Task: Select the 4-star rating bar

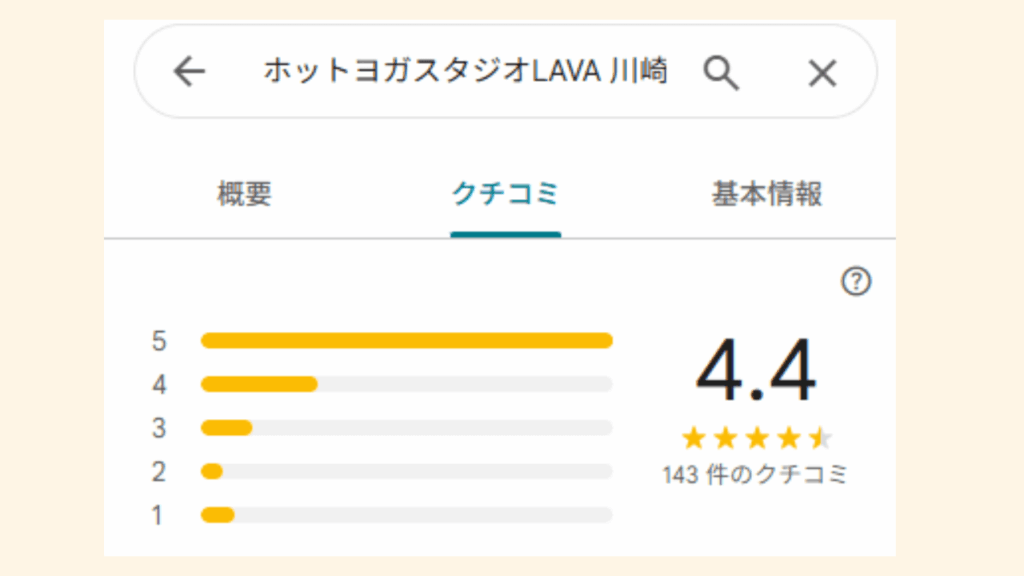Action: point(406,384)
